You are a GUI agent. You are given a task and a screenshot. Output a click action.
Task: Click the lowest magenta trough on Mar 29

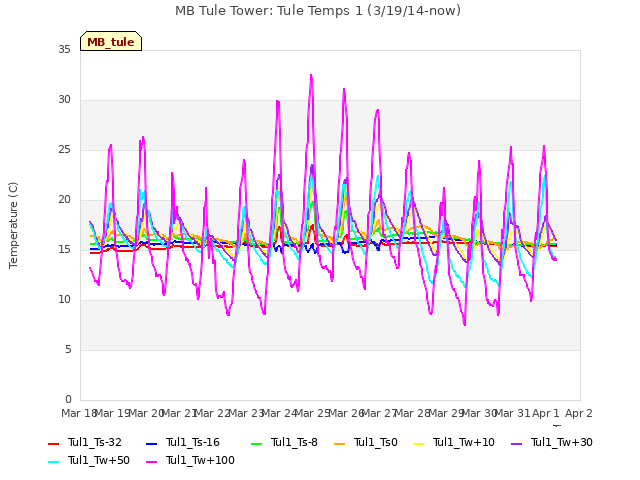click(x=464, y=324)
